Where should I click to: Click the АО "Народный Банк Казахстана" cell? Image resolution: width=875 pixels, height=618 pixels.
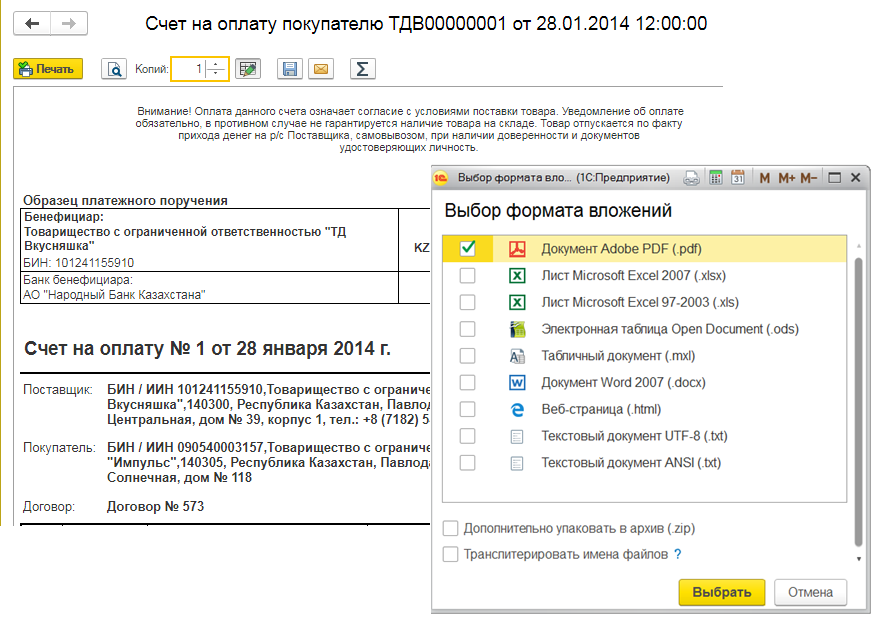[114, 295]
